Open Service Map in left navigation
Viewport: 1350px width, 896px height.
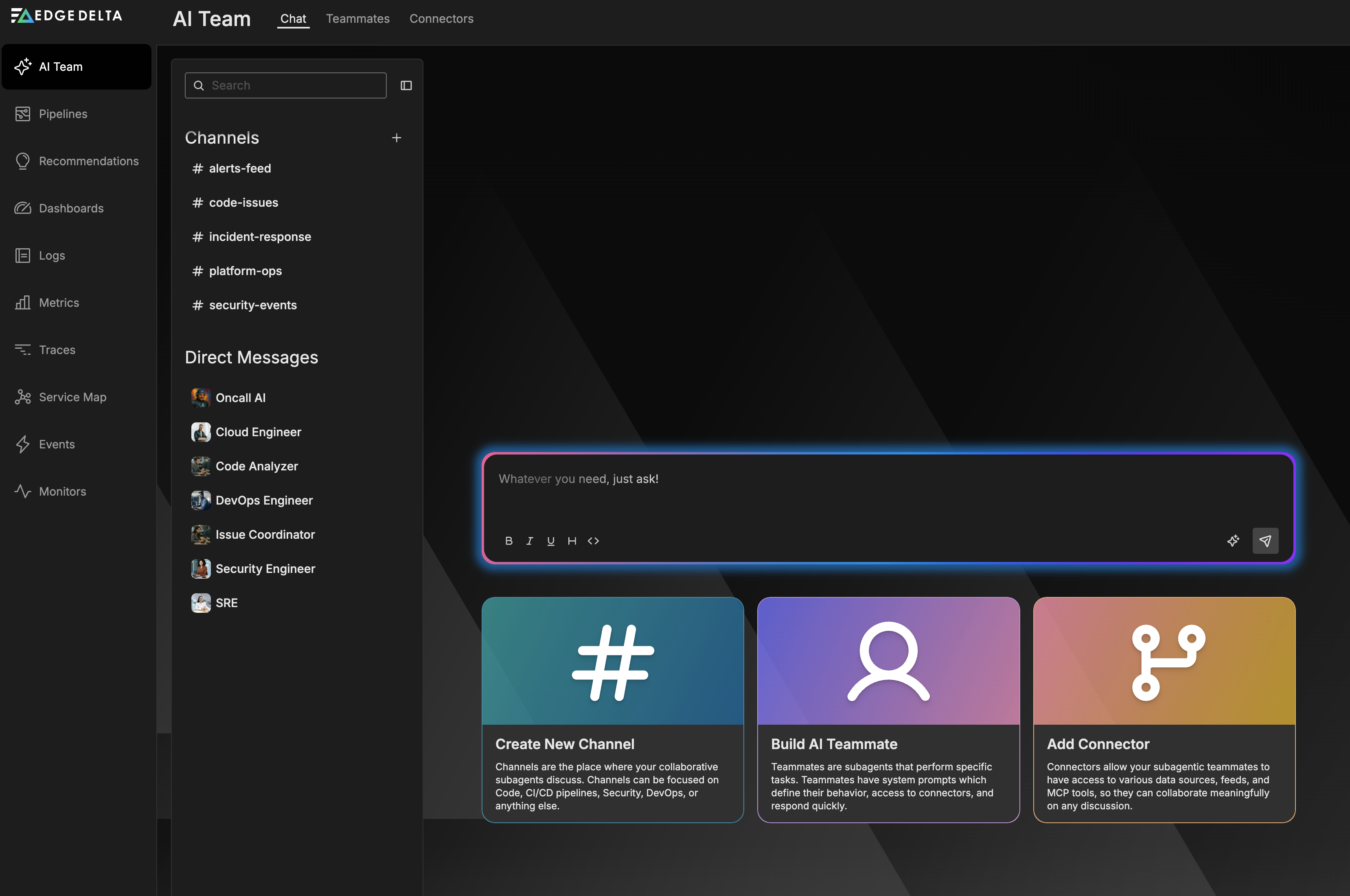click(x=72, y=397)
